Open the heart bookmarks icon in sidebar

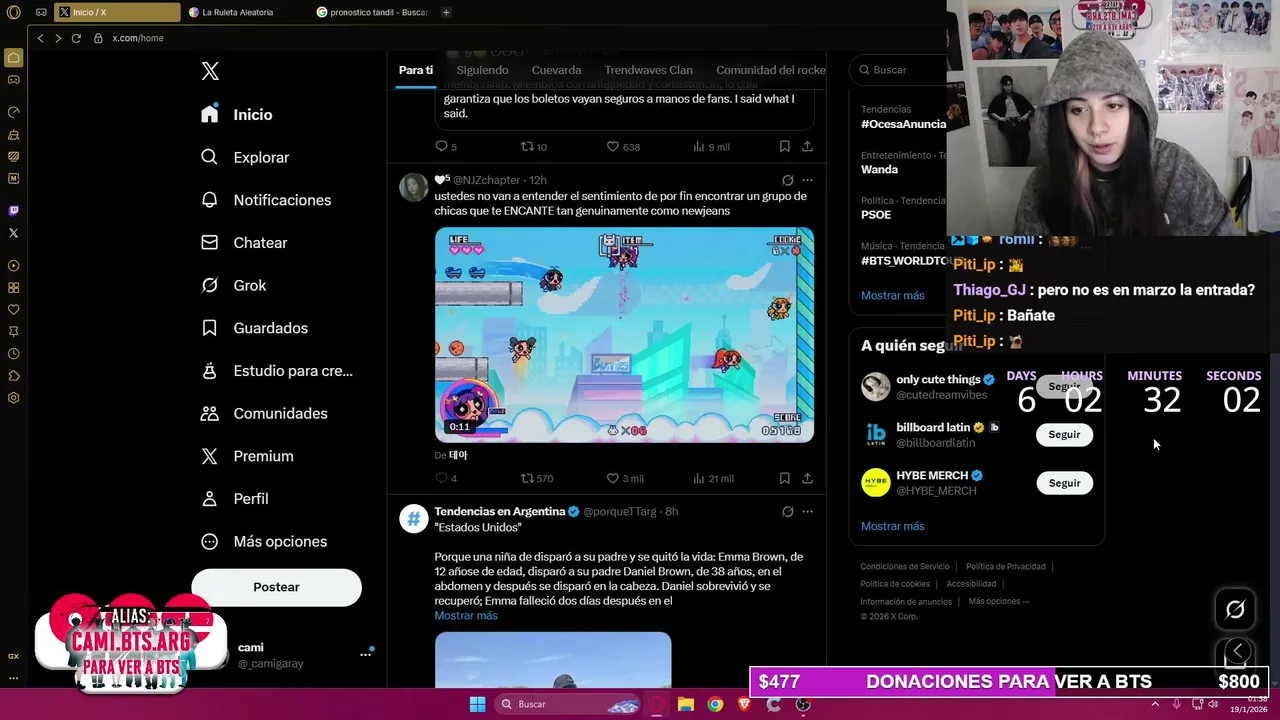(x=13, y=310)
